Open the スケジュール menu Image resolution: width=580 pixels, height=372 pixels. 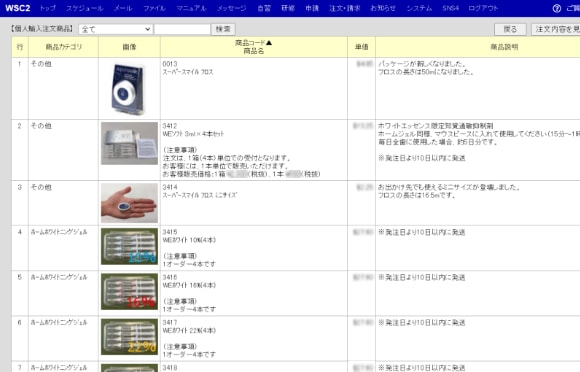pos(85,8)
